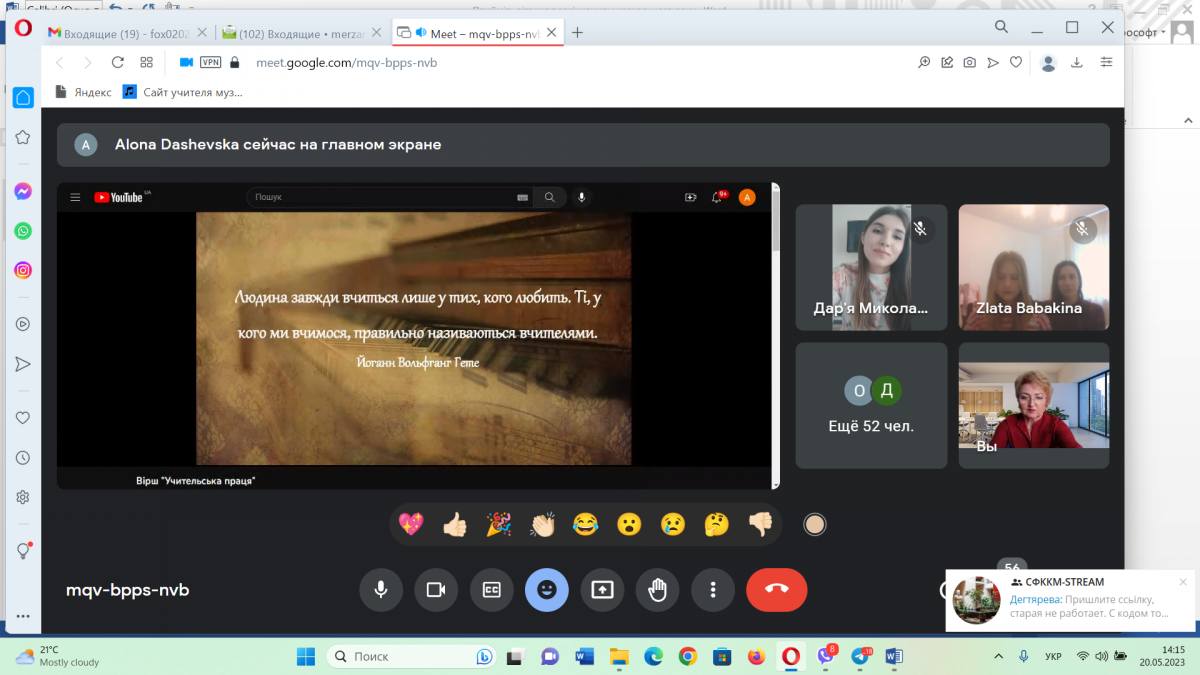Show hidden system tray icons
Viewport: 1200px width, 675px height.
pyautogui.click(x=999, y=656)
